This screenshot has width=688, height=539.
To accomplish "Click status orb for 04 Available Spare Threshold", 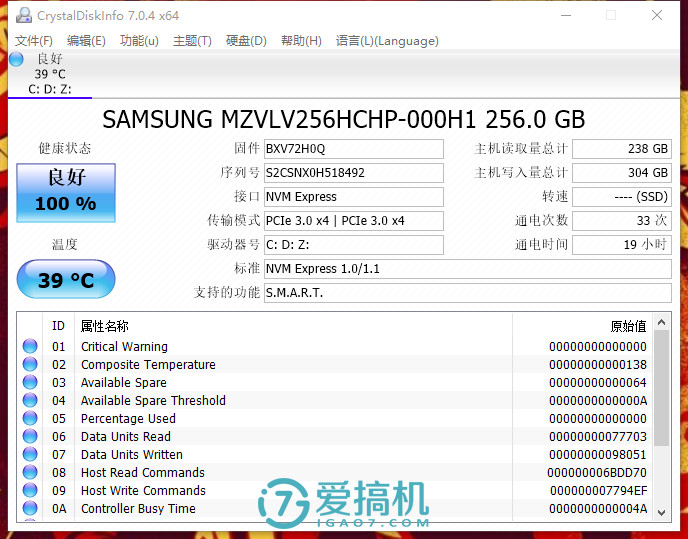I will pyautogui.click(x=30, y=400).
